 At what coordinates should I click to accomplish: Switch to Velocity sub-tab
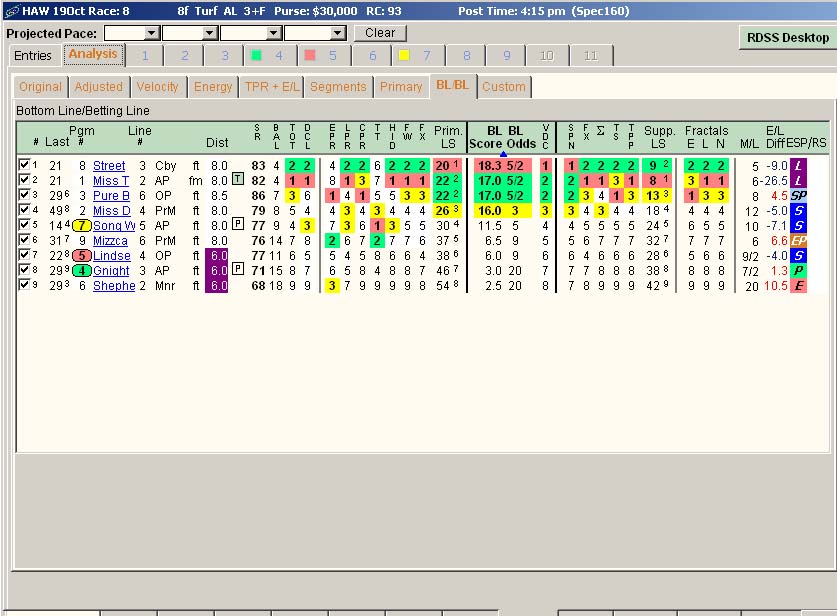(157, 87)
